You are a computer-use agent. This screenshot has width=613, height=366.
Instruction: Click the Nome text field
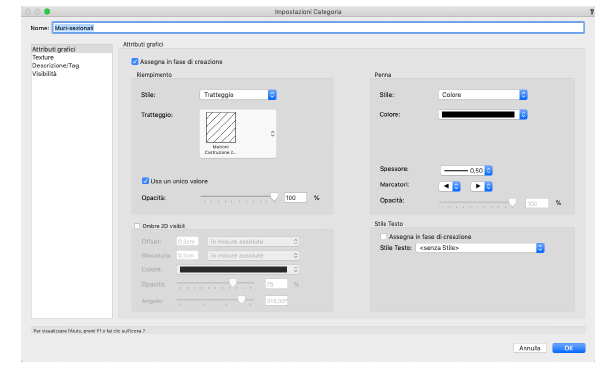pyautogui.click(x=319, y=28)
